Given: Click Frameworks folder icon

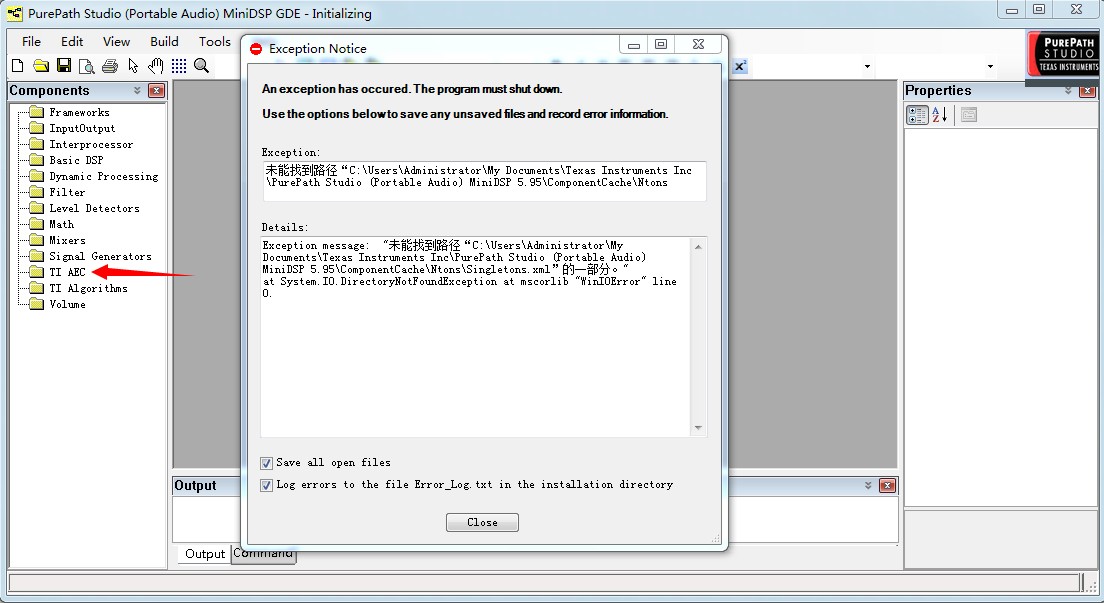Looking at the screenshot, I should pos(37,112).
